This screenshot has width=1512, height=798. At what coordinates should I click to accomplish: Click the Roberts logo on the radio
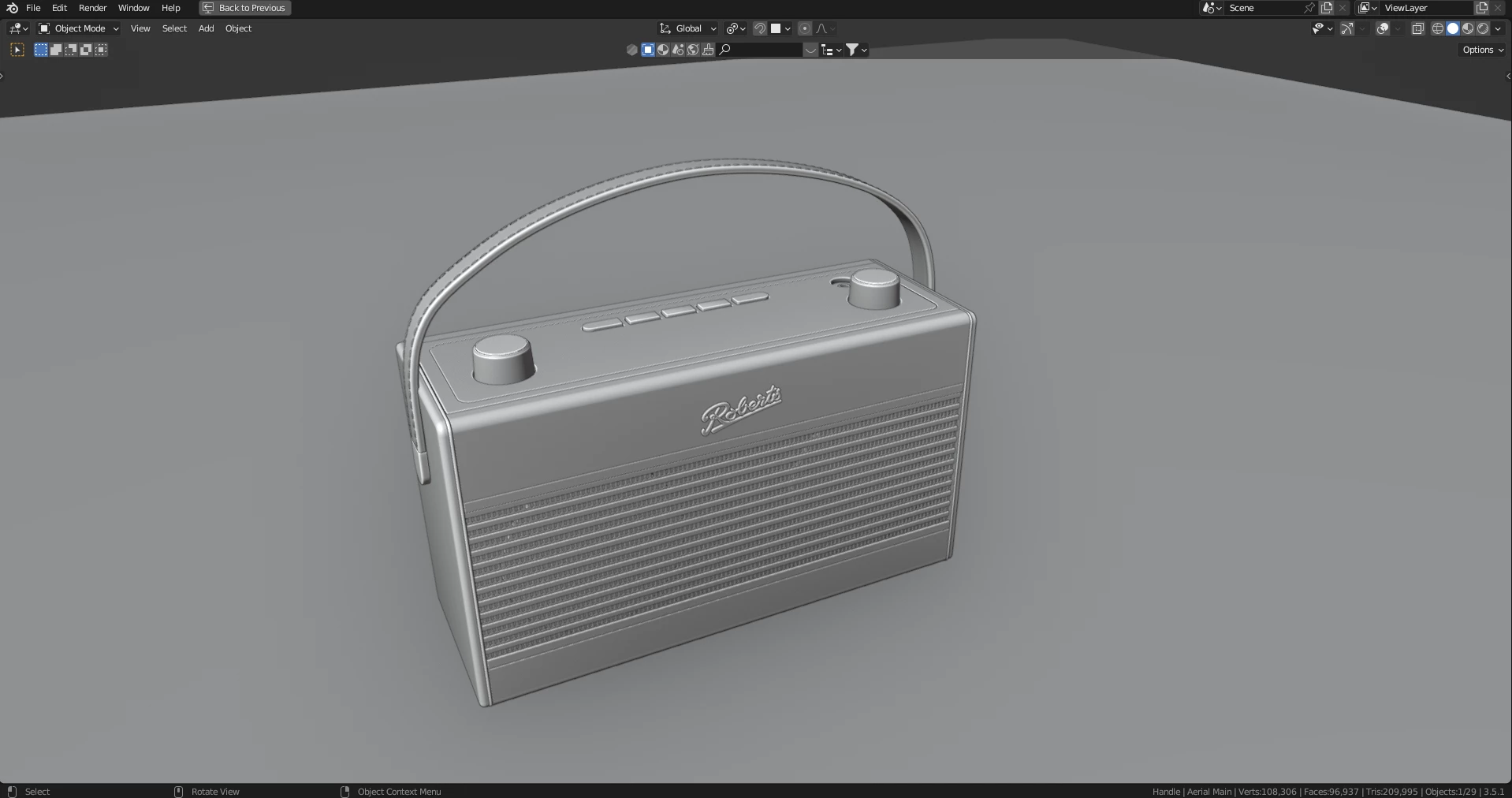(x=741, y=409)
